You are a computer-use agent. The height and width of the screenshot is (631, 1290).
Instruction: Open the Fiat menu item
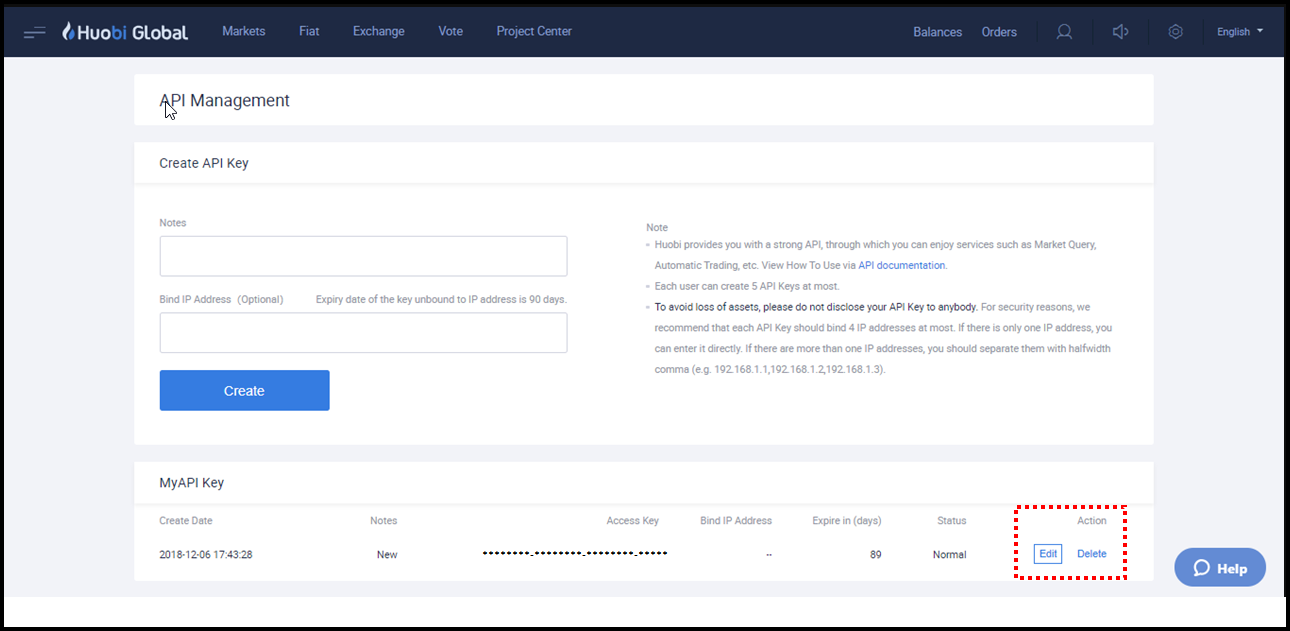(x=309, y=31)
